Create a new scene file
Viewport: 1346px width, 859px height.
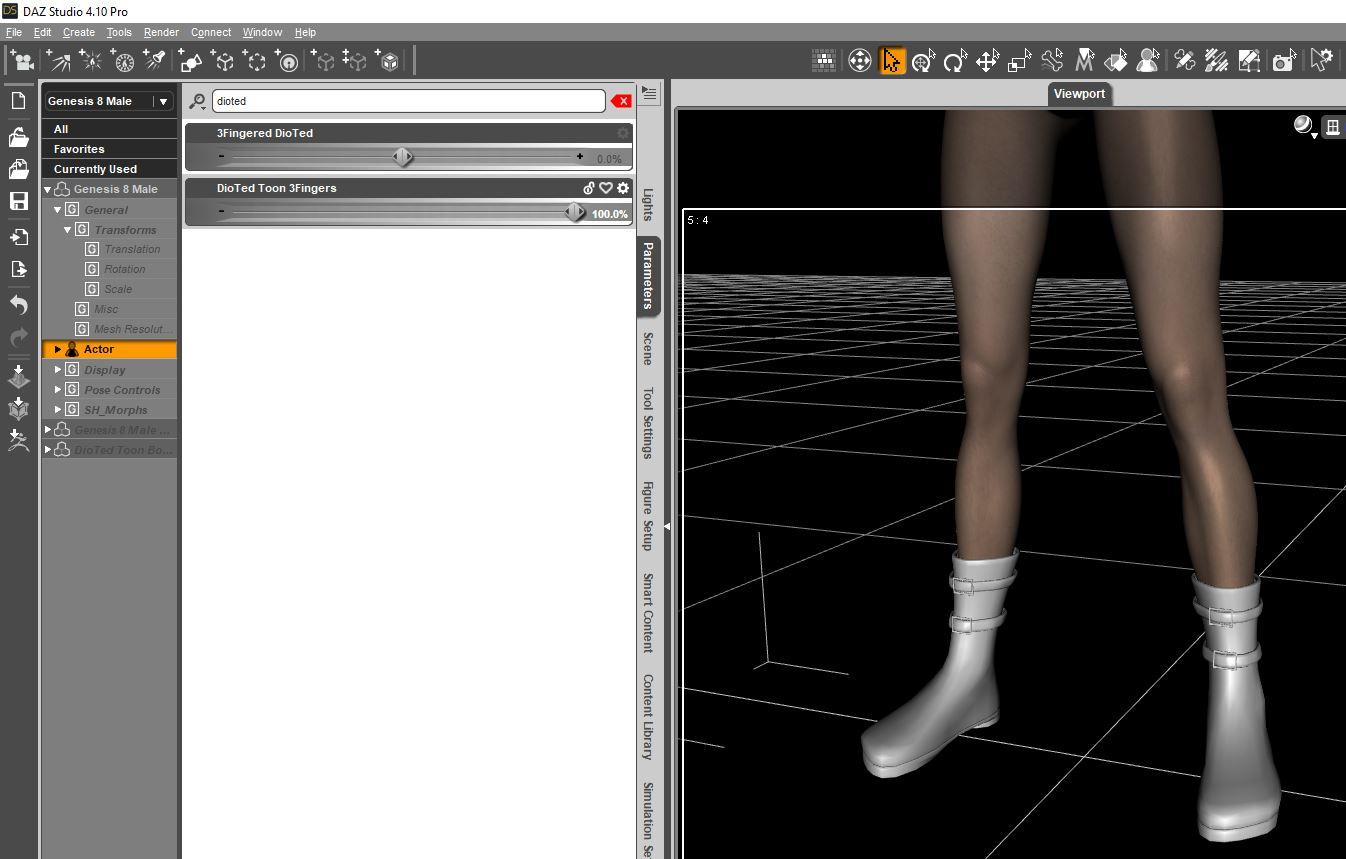pos(19,101)
